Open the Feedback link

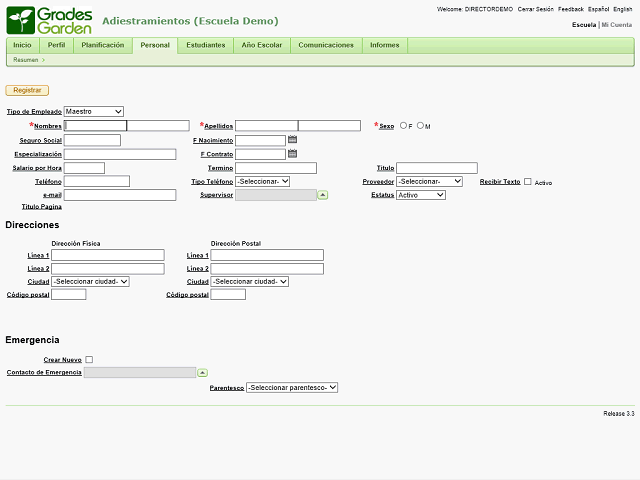[x=571, y=9]
